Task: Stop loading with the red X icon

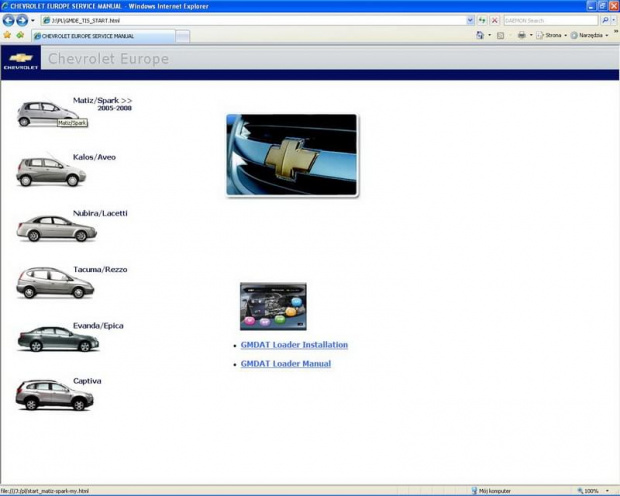Action: pos(495,20)
